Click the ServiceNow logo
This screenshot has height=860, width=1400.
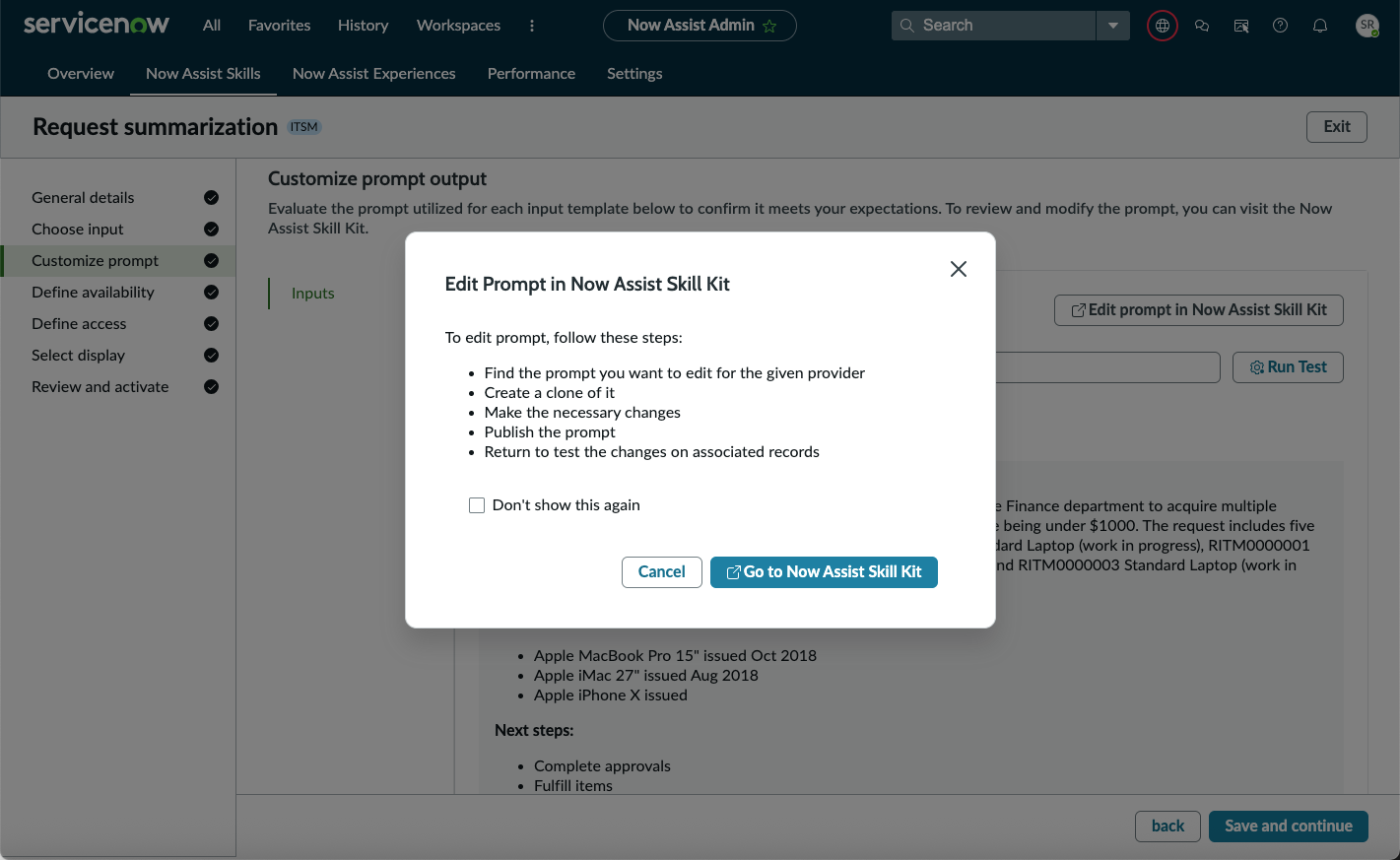[x=97, y=24]
